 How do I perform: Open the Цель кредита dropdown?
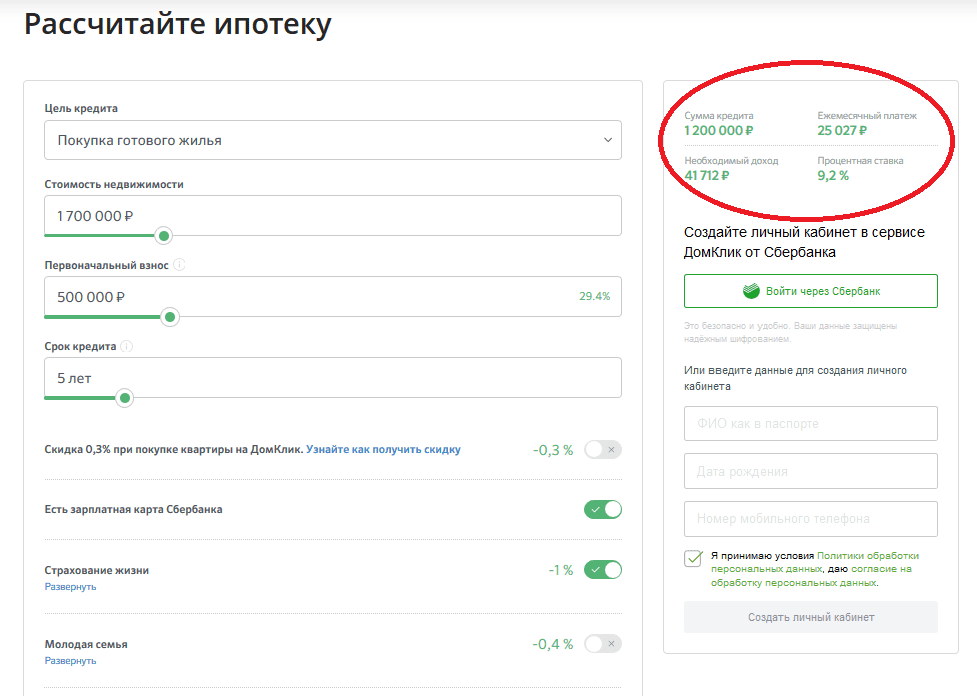pos(333,140)
